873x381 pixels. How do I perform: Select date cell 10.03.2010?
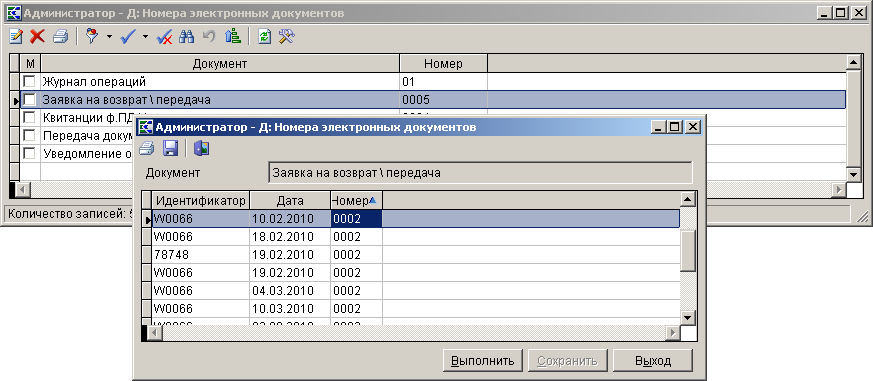click(290, 309)
